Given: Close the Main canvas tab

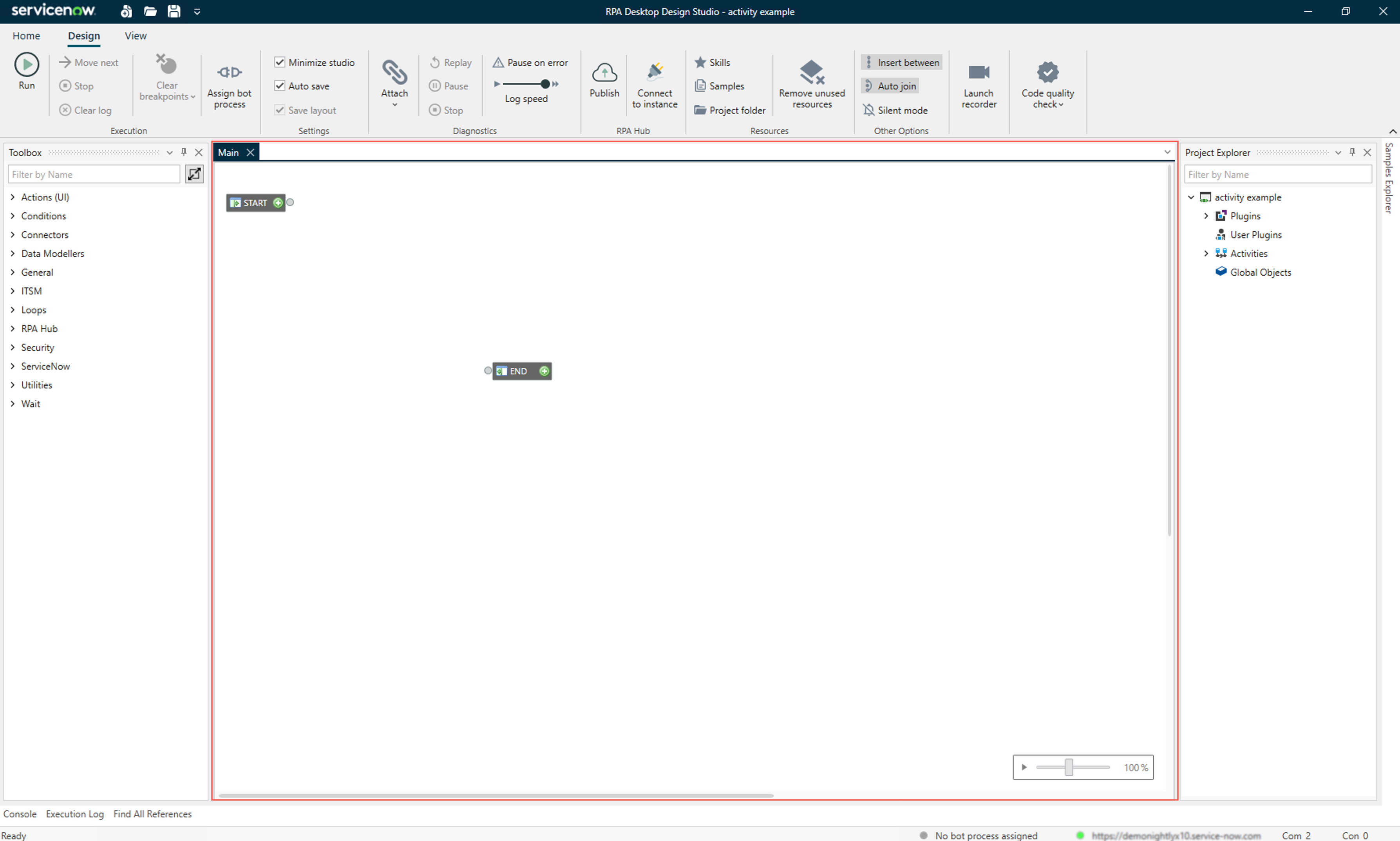Looking at the screenshot, I should coord(250,152).
